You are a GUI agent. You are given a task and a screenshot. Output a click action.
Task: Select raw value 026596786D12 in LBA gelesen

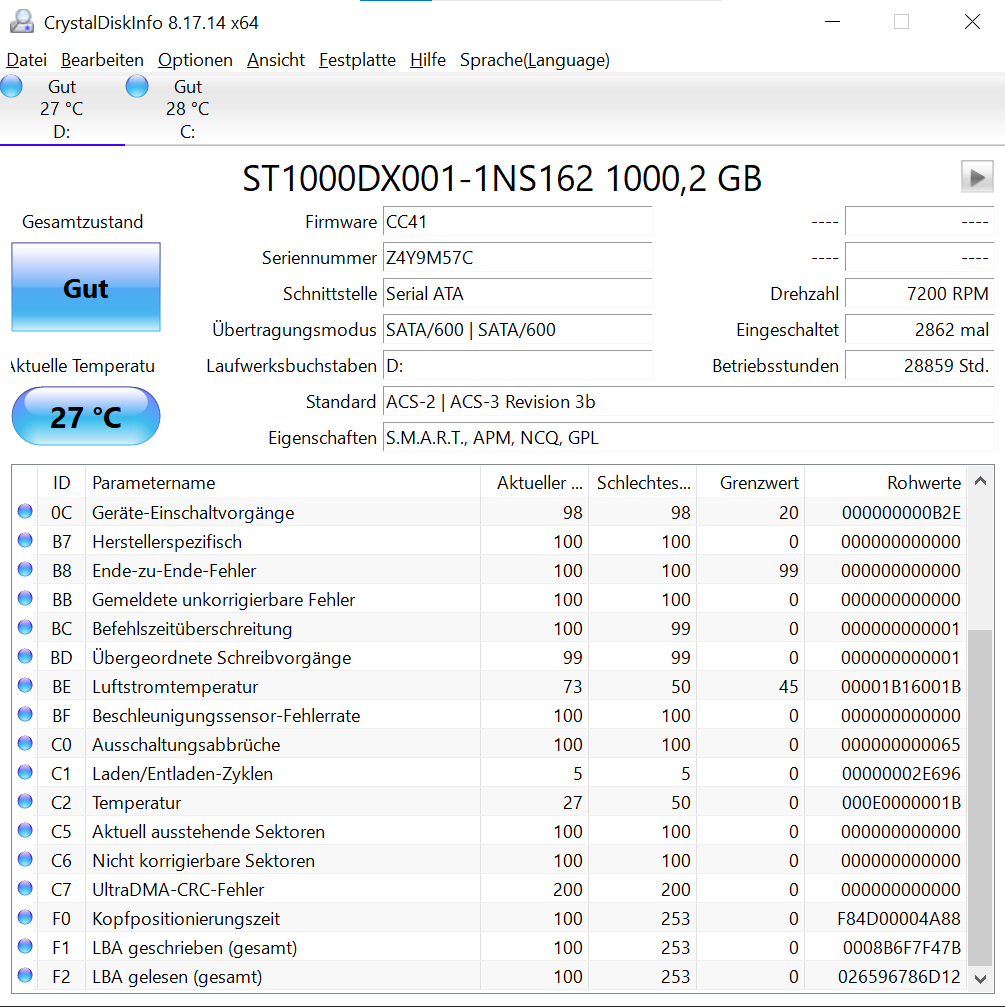899,976
